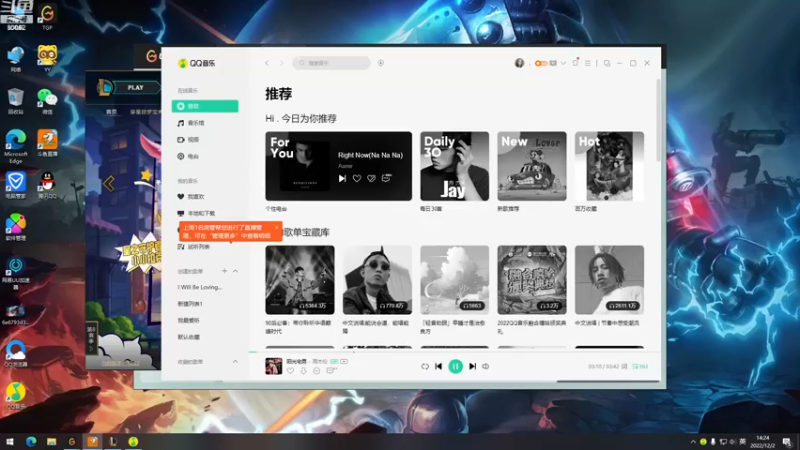Screen dimensions: 800x450
Task: Seek on the playback progress bar
Action: (x=455, y=352)
